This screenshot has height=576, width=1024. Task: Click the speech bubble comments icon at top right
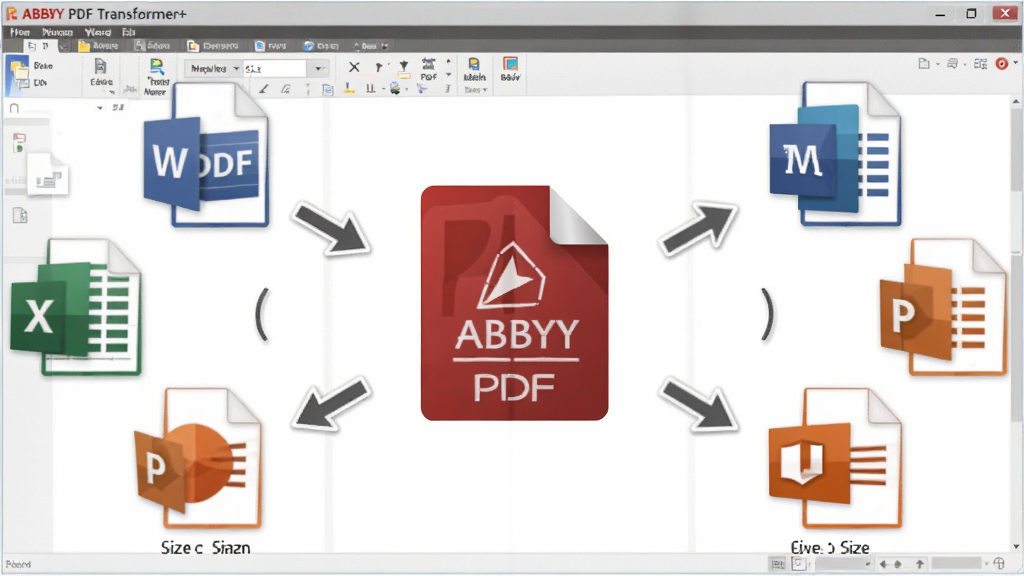tap(953, 63)
